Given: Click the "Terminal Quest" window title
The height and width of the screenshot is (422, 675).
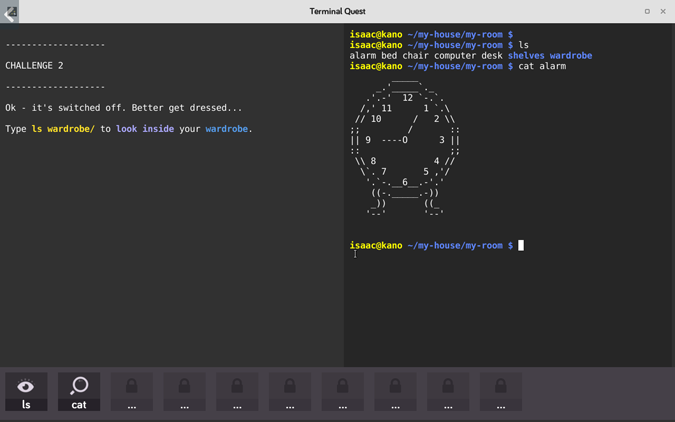Looking at the screenshot, I should (337, 12).
